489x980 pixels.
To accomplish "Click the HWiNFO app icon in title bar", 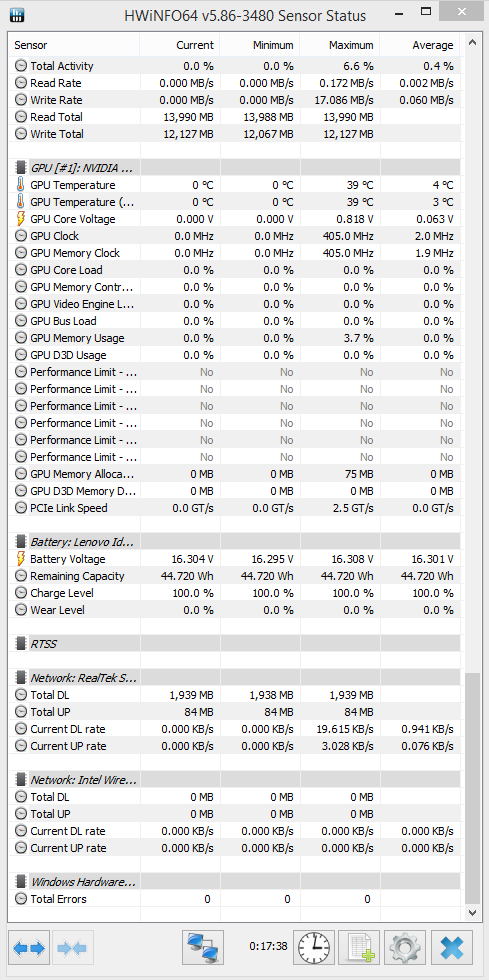I will pos(18,14).
